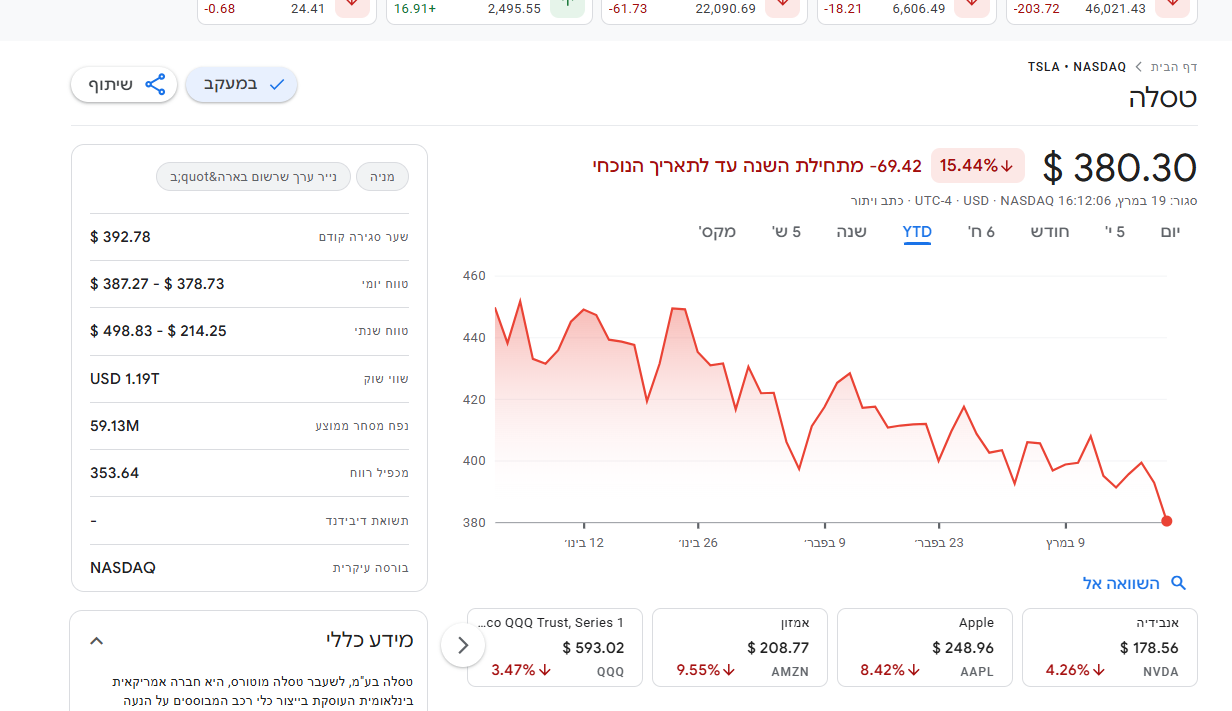Open the דף הבית breadcrumb link
The height and width of the screenshot is (711, 1232).
pos(1174,67)
